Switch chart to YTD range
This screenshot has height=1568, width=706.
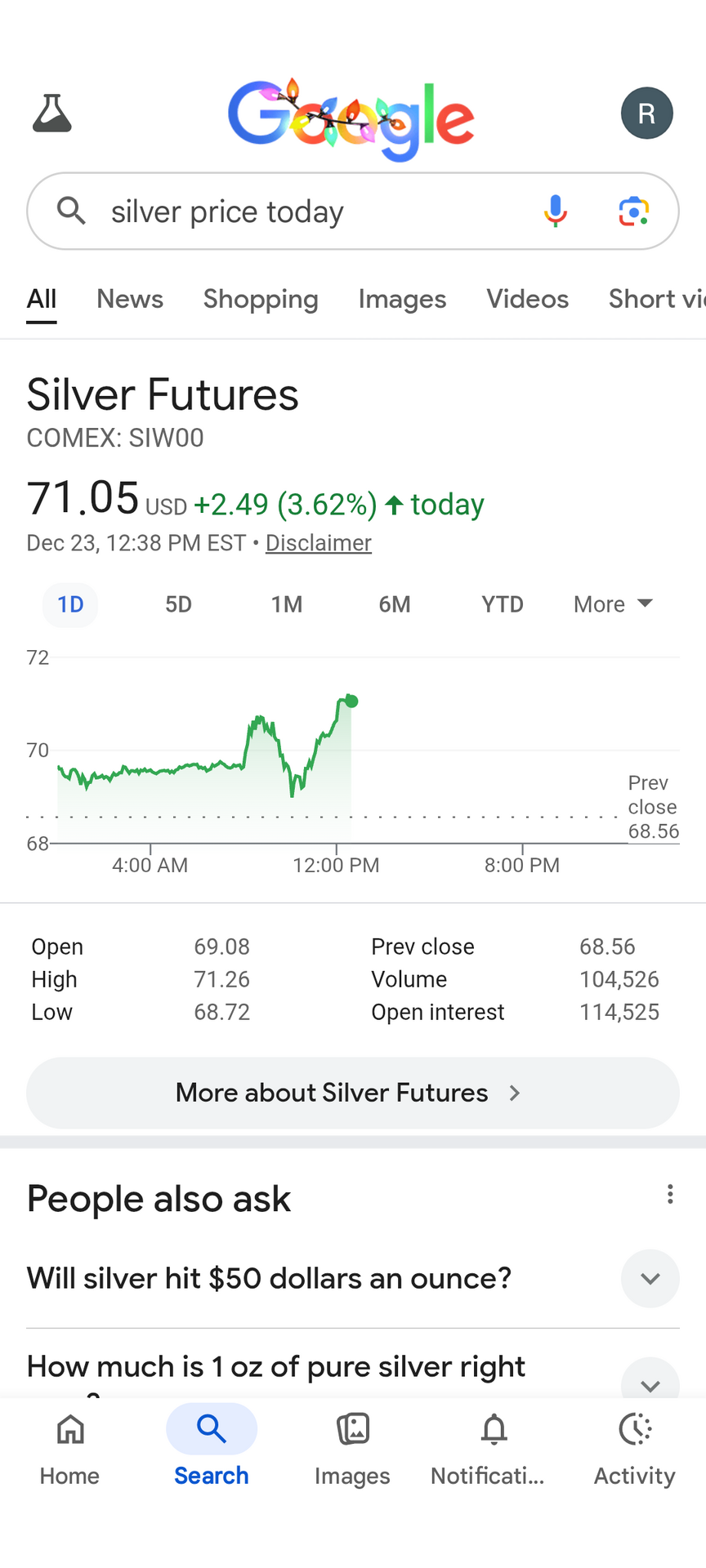pyautogui.click(x=502, y=604)
